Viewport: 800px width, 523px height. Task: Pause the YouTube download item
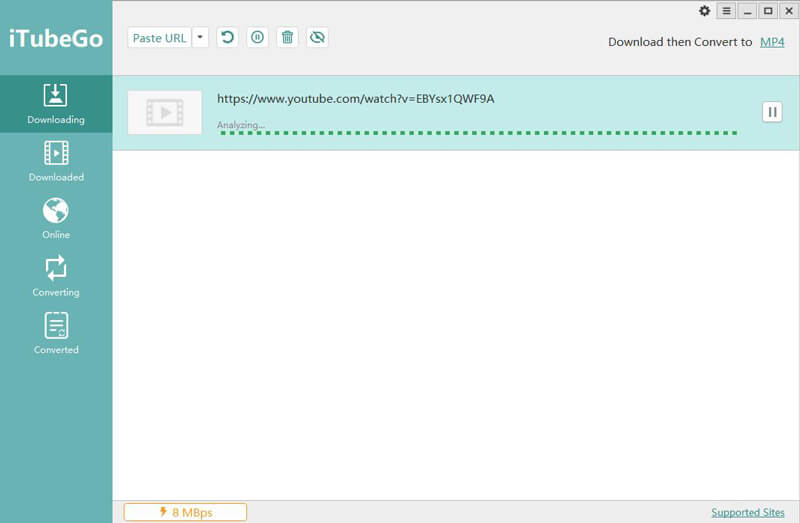pyautogui.click(x=772, y=112)
